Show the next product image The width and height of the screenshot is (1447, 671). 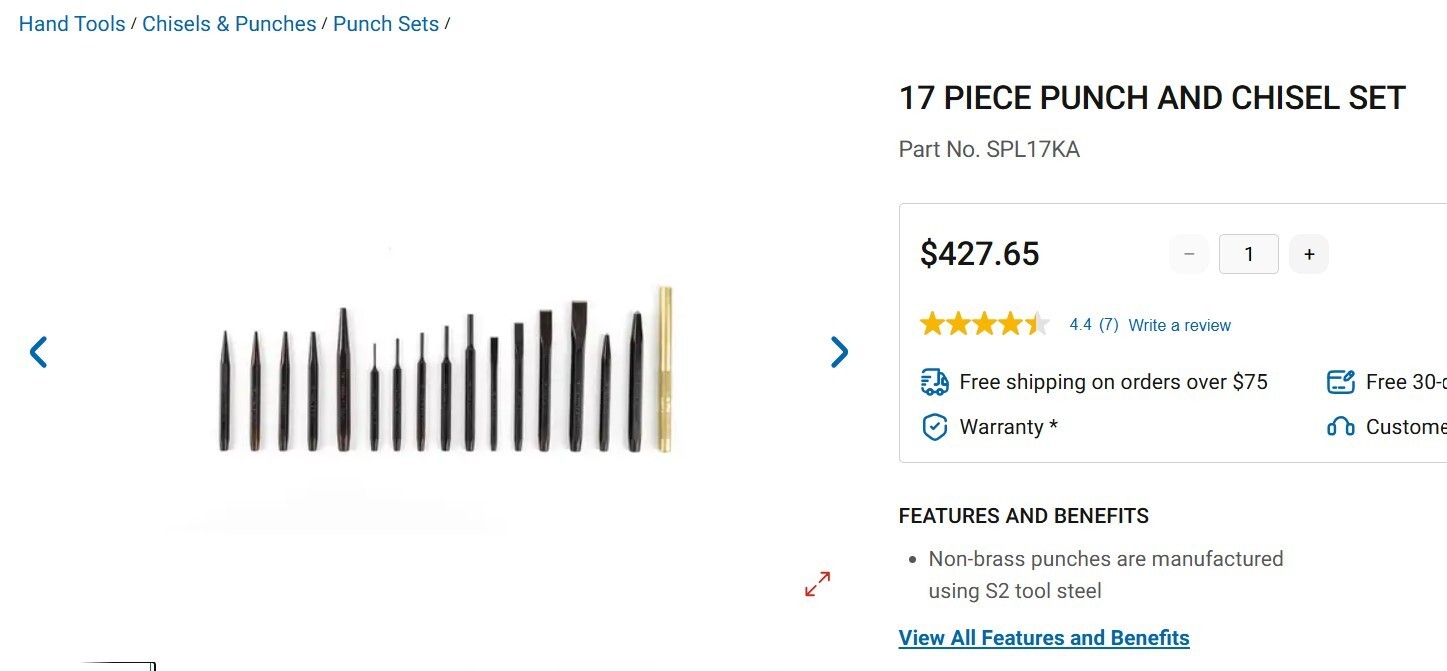[x=840, y=352]
